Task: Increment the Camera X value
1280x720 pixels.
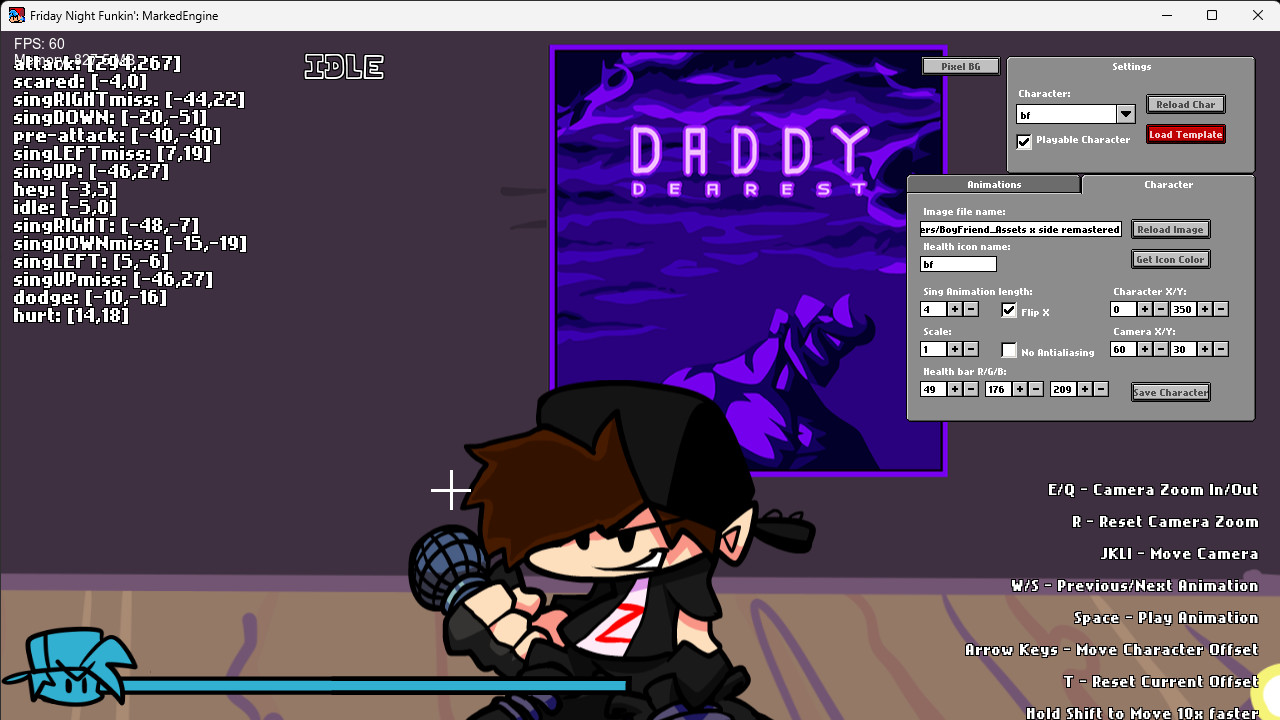Action: coord(1145,350)
